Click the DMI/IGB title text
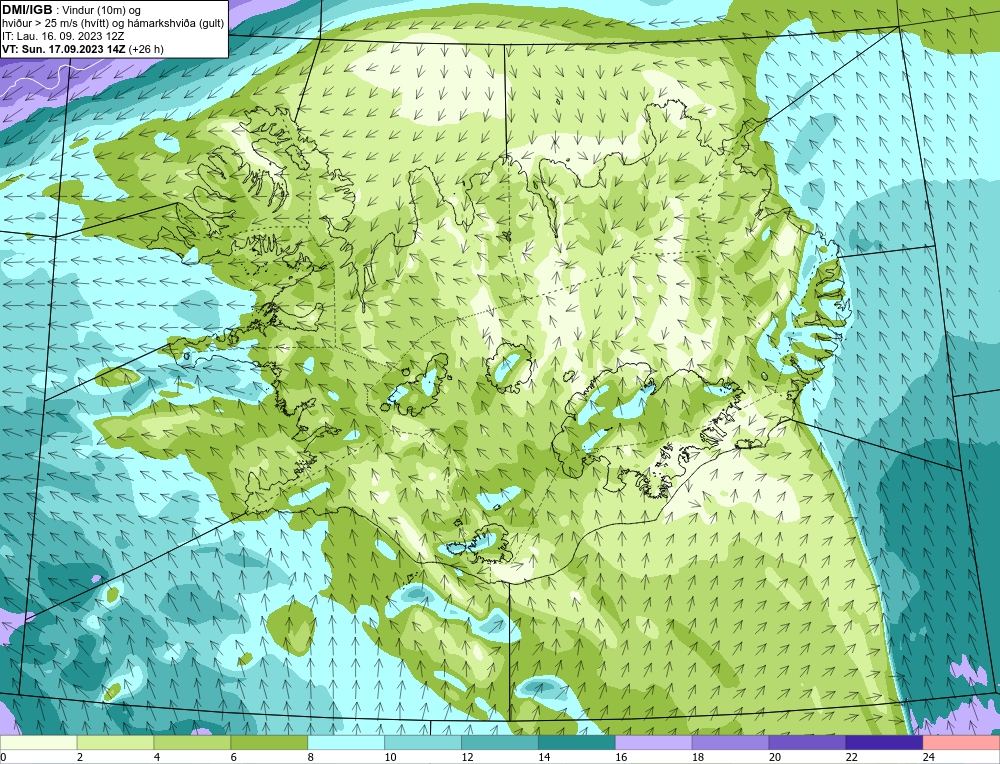The image size is (1000, 764). (27, 10)
